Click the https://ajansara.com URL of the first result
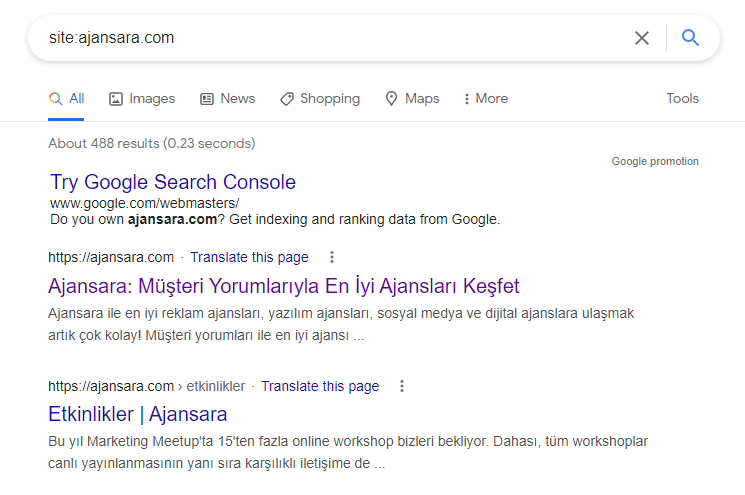Screen dimensions: 745x495 pos(111,257)
